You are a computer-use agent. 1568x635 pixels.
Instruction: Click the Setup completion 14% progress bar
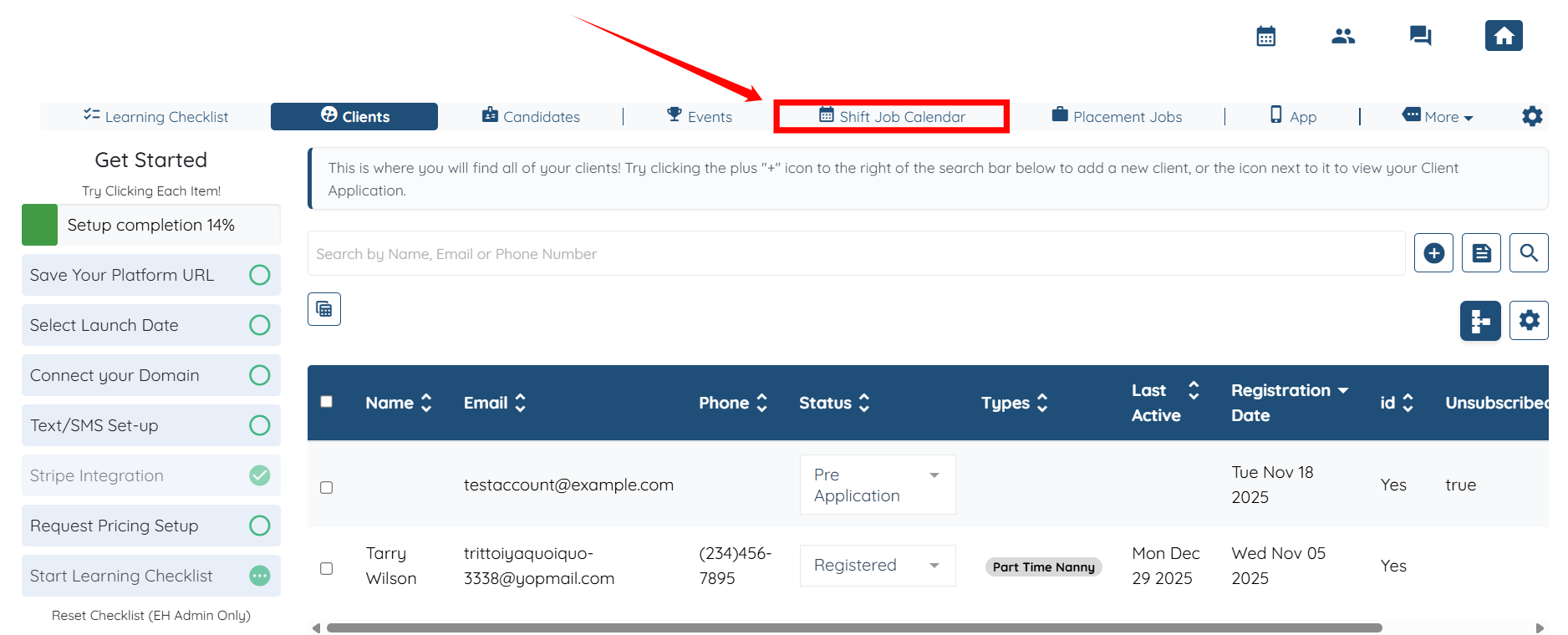click(151, 225)
